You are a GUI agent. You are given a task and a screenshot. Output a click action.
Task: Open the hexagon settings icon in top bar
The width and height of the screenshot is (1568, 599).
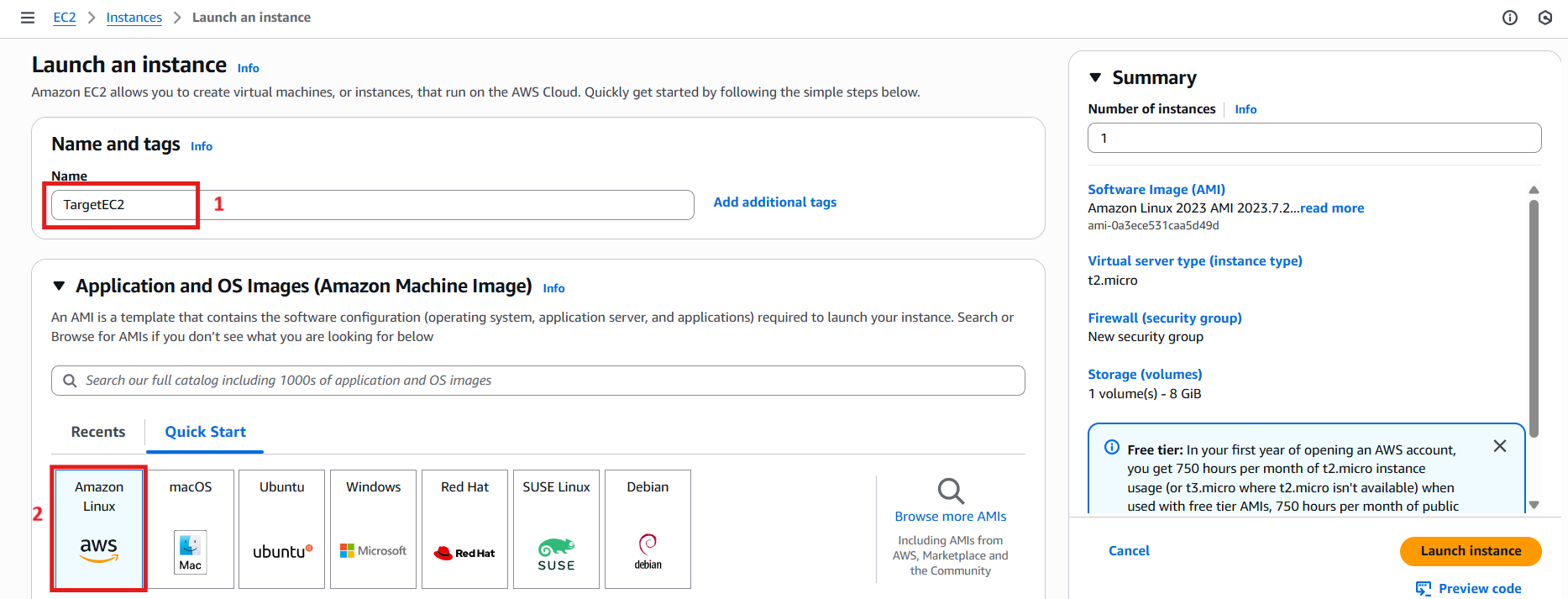pos(1545,18)
